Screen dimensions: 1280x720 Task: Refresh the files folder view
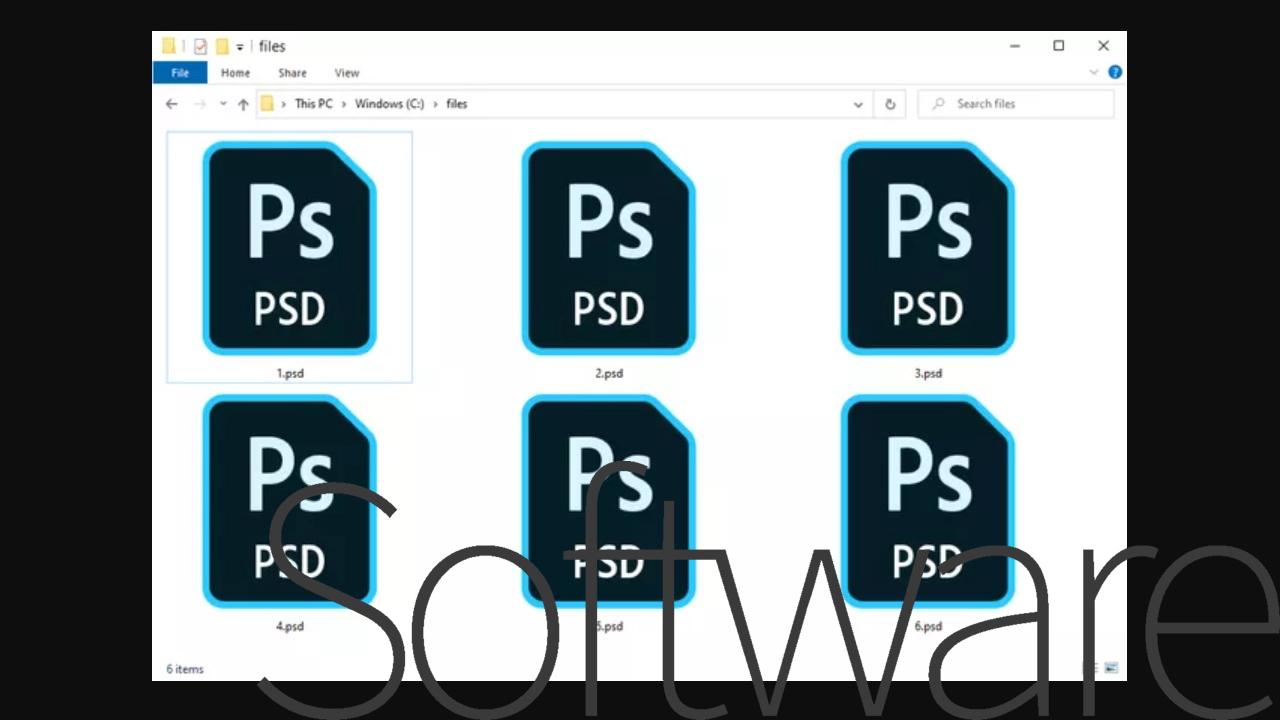(x=890, y=104)
